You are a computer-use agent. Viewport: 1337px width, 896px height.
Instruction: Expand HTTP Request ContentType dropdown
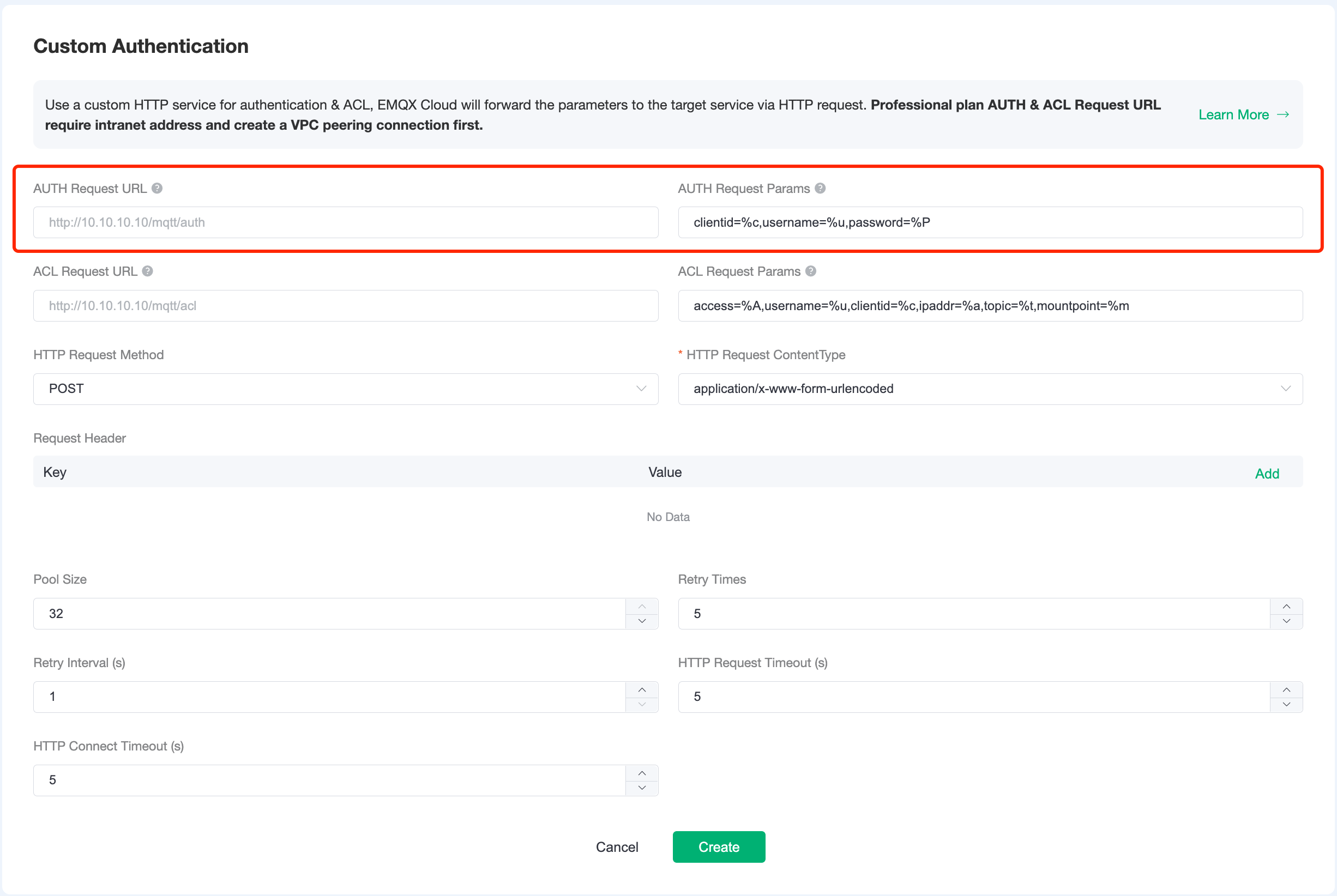coord(990,389)
